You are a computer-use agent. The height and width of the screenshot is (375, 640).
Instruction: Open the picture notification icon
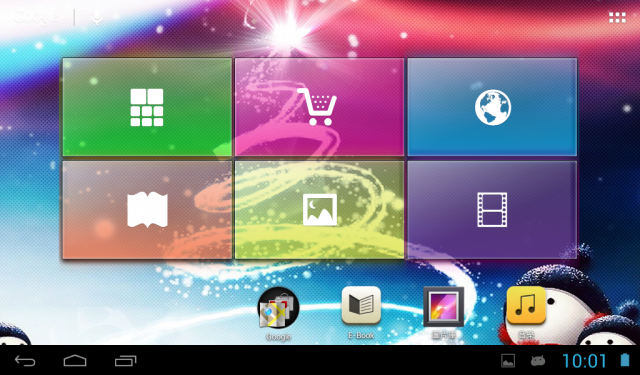pos(508,361)
